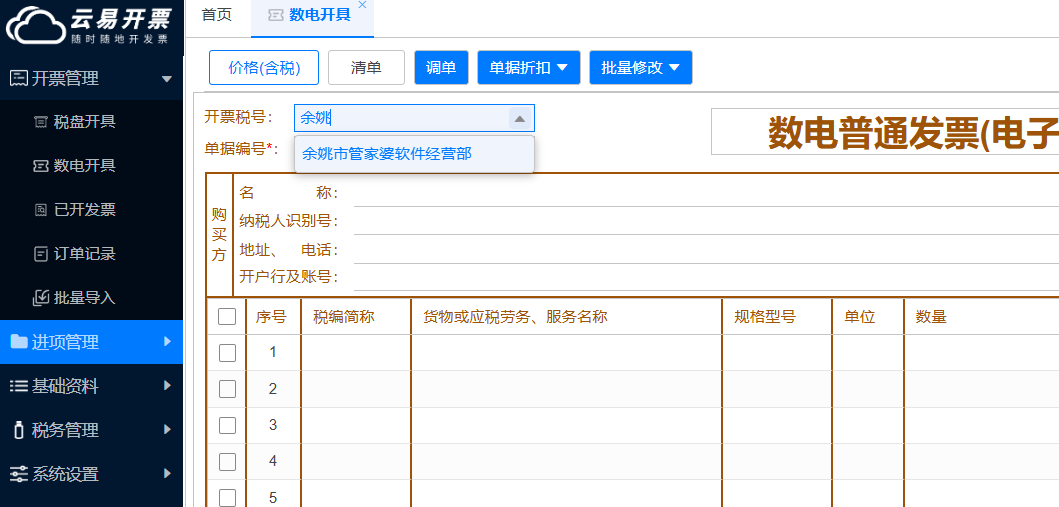
Task: Expand the 系统设置 submenu arrow
Action: 167,473
